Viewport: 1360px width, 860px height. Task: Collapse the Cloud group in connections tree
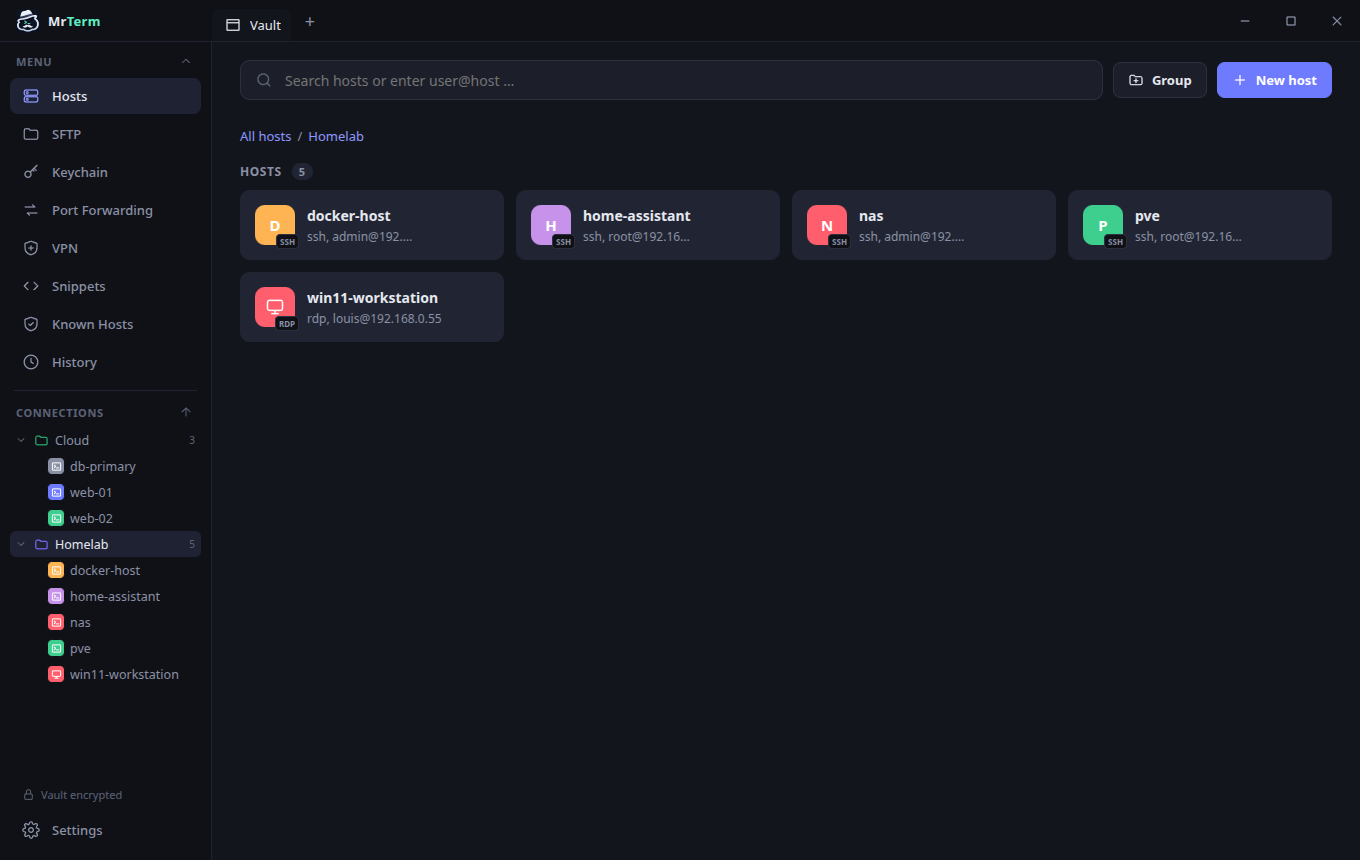pyautogui.click(x=21, y=440)
